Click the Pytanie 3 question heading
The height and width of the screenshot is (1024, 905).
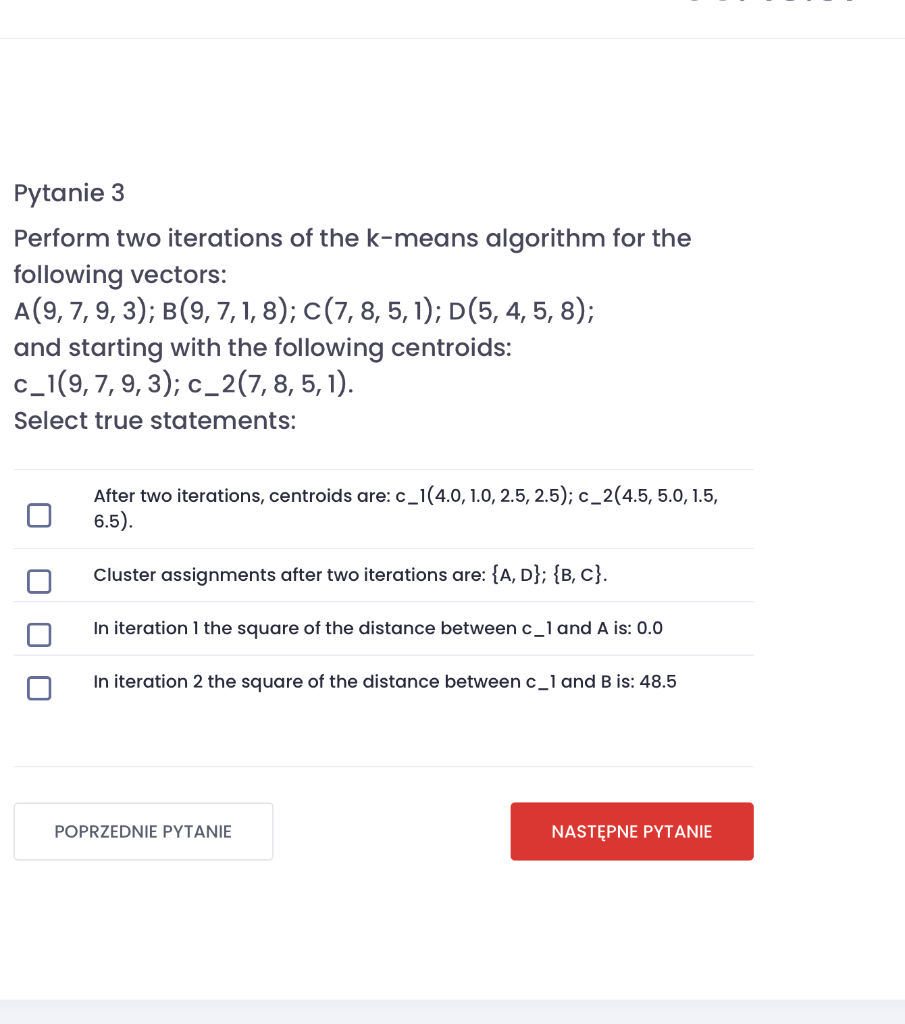pyautogui.click(x=69, y=193)
